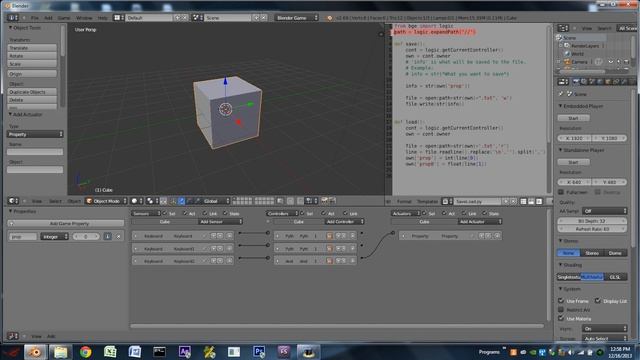The image size is (640, 360).
Task: Open the text editor Templates menu
Action: (427, 202)
